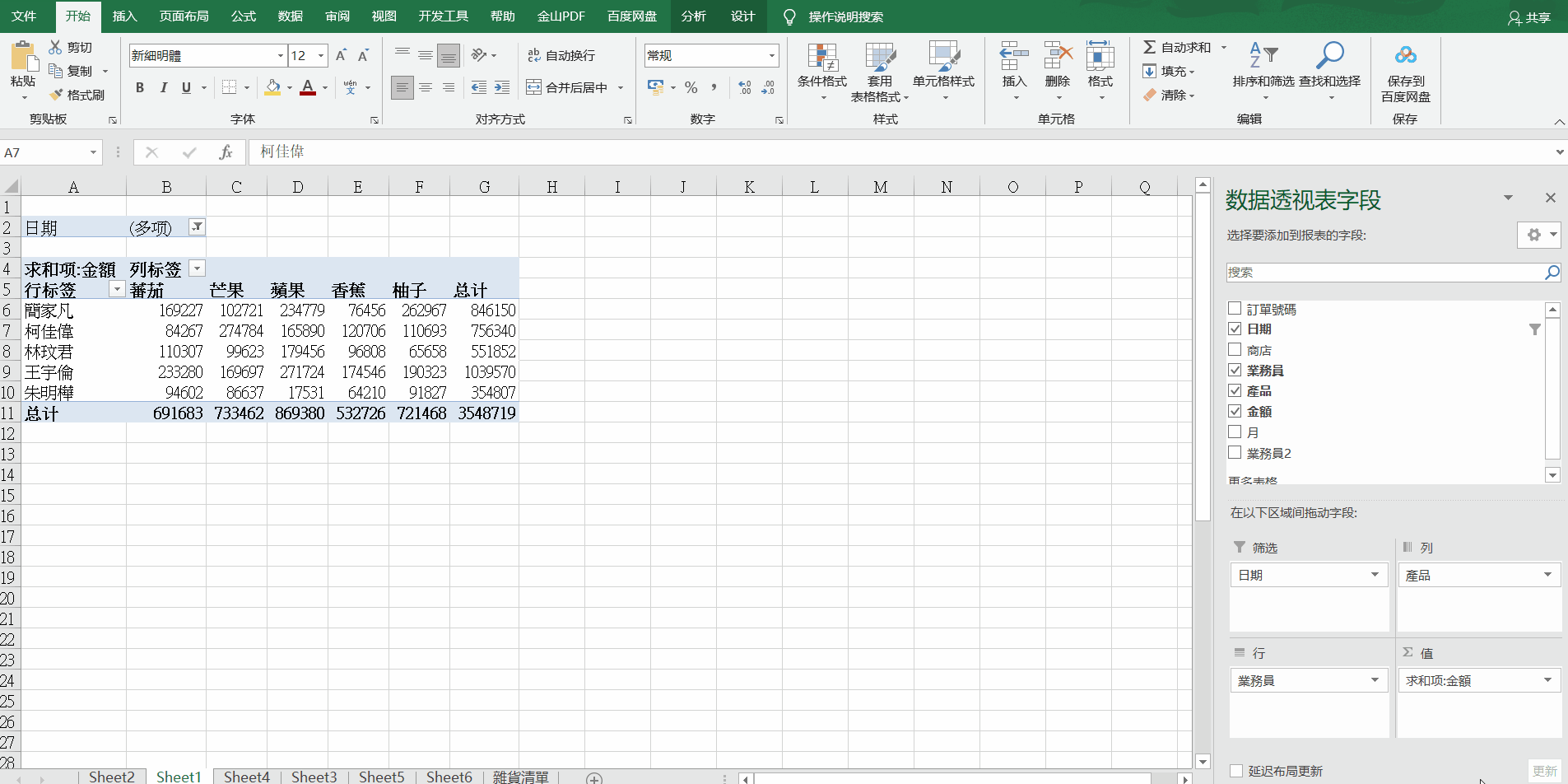Increase font size with the larger A icon

(x=341, y=55)
